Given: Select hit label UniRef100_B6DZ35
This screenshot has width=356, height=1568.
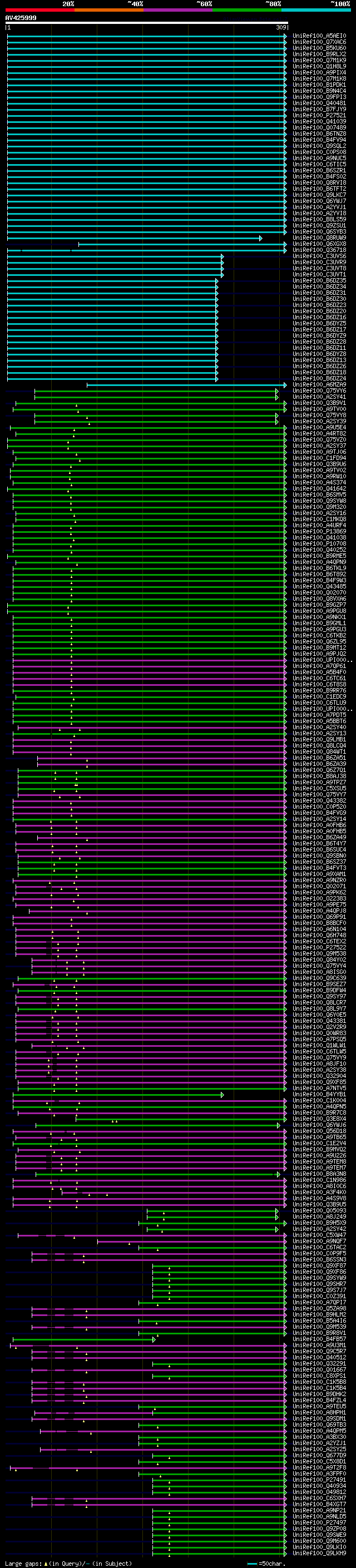Looking at the screenshot, I should pyautogui.click(x=319, y=280).
